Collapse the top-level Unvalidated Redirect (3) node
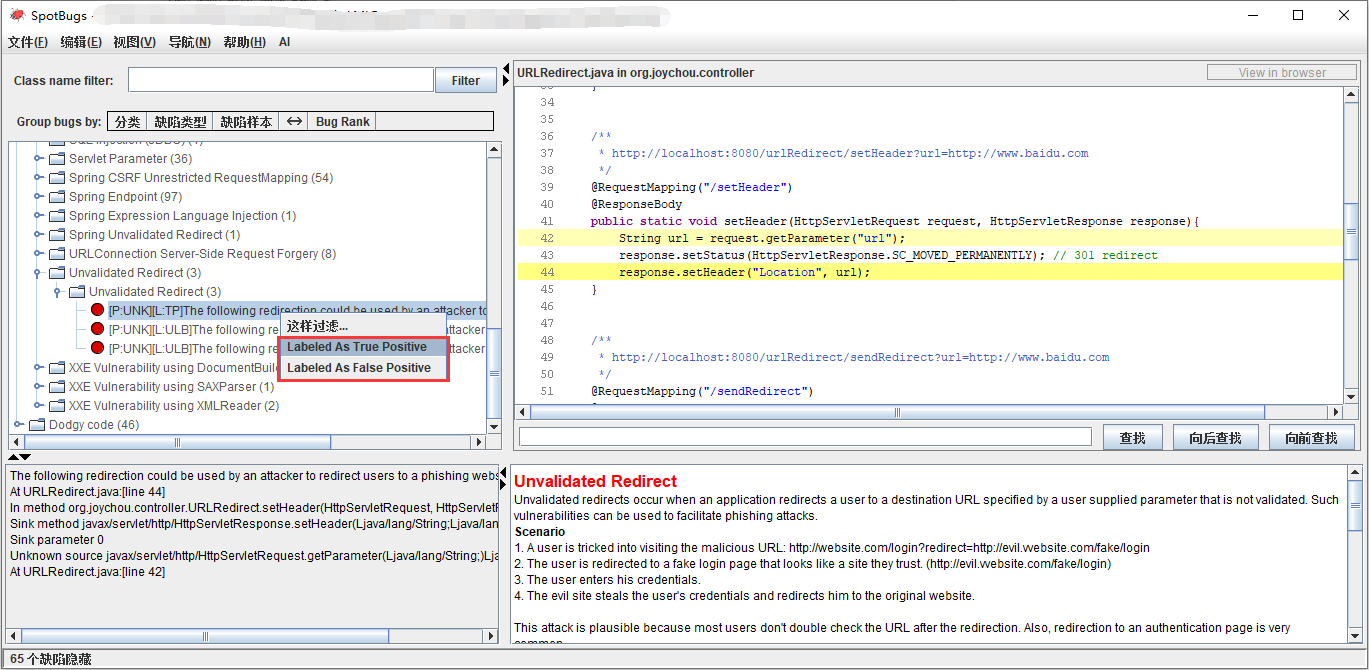The width and height of the screenshot is (1369, 670). coord(38,272)
